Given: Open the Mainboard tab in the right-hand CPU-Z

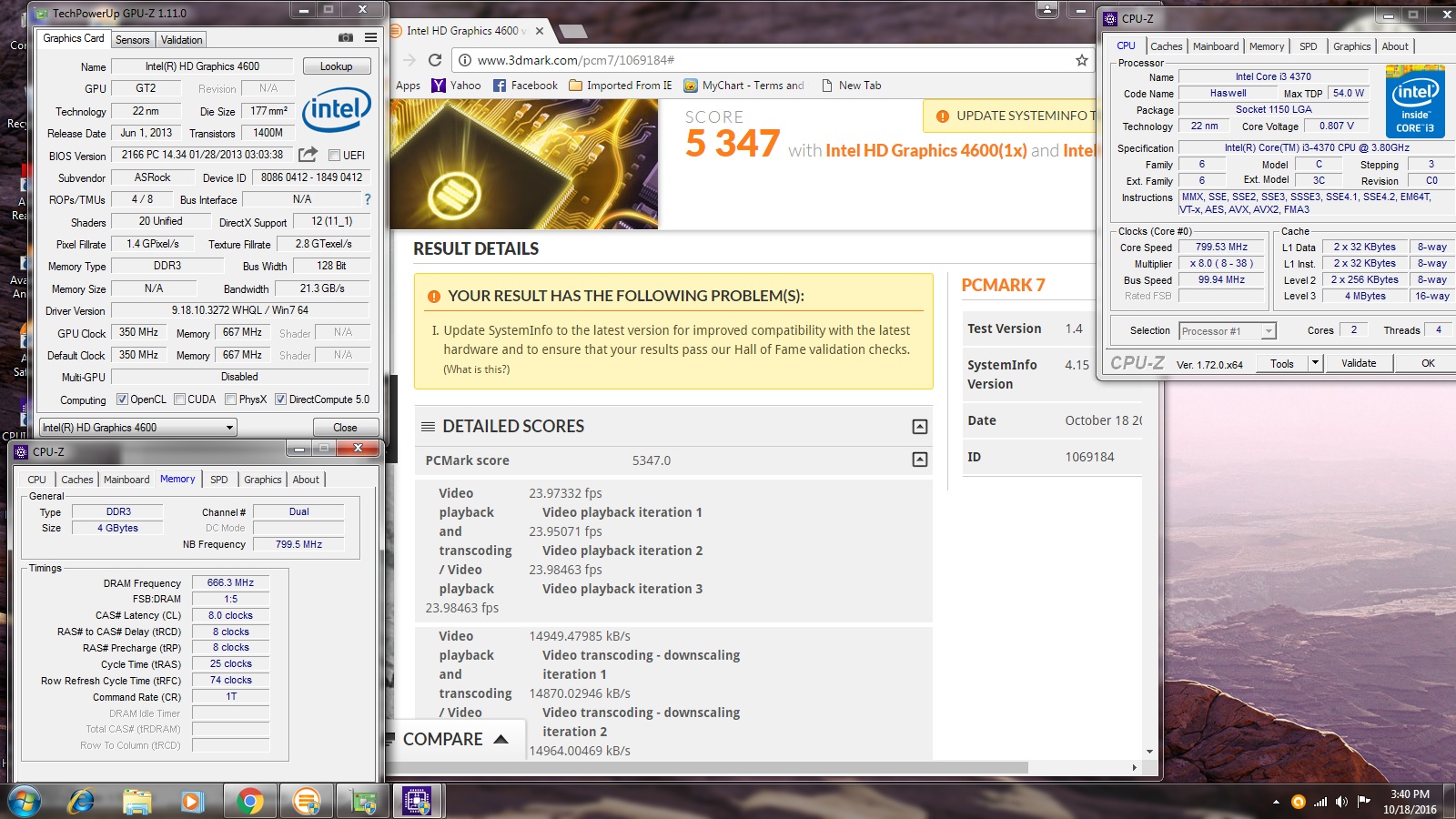Looking at the screenshot, I should point(1216,46).
